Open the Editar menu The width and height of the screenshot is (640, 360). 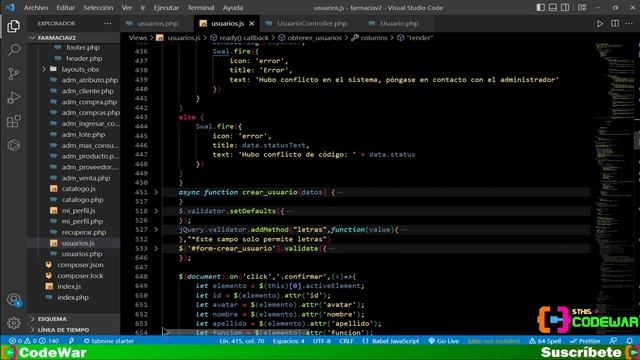point(65,8)
